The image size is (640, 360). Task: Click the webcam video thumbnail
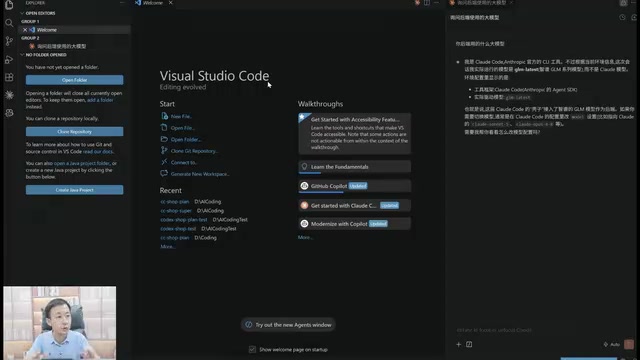point(60,322)
